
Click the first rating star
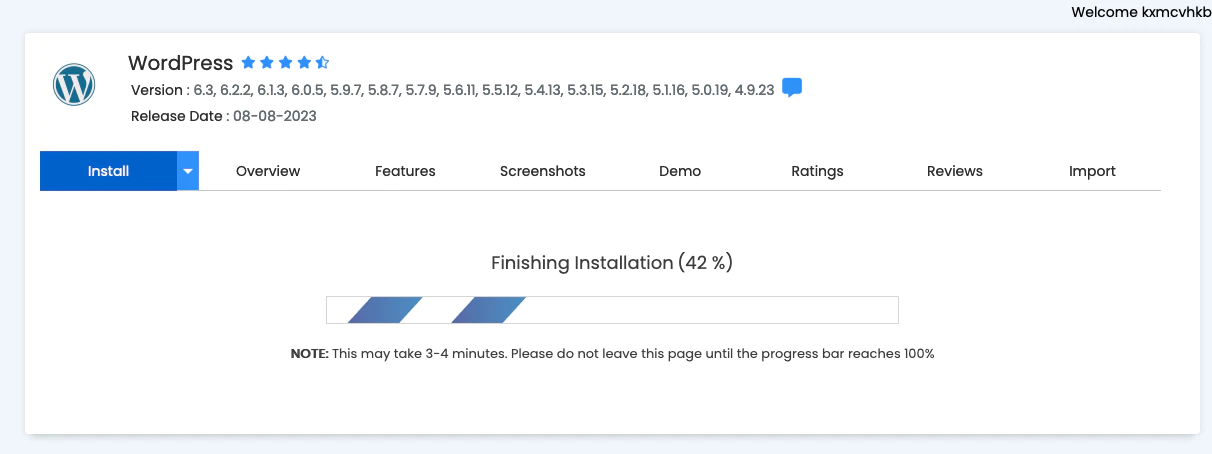[x=248, y=63]
